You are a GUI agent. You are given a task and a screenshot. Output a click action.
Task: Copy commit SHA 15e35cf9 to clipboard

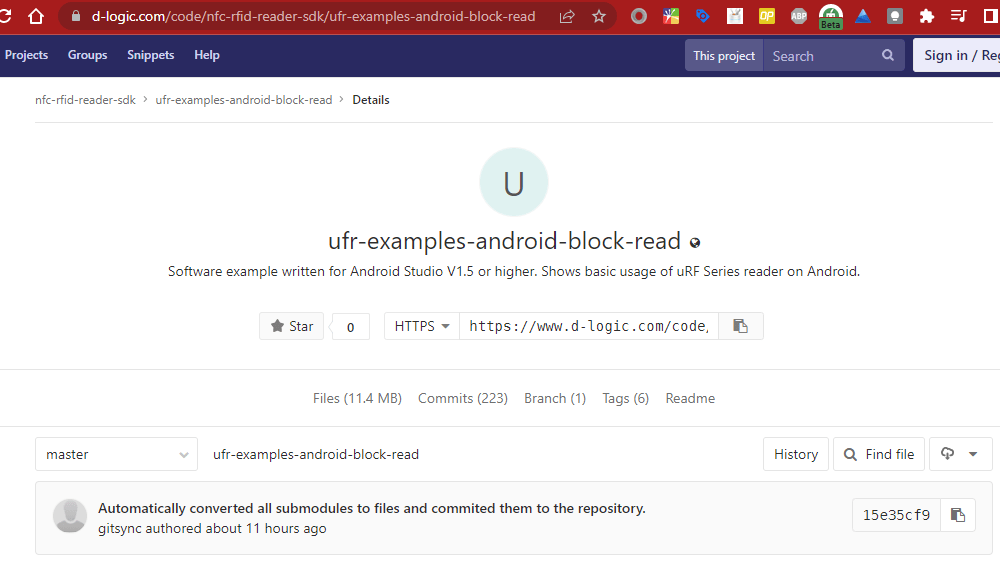tap(958, 515)
